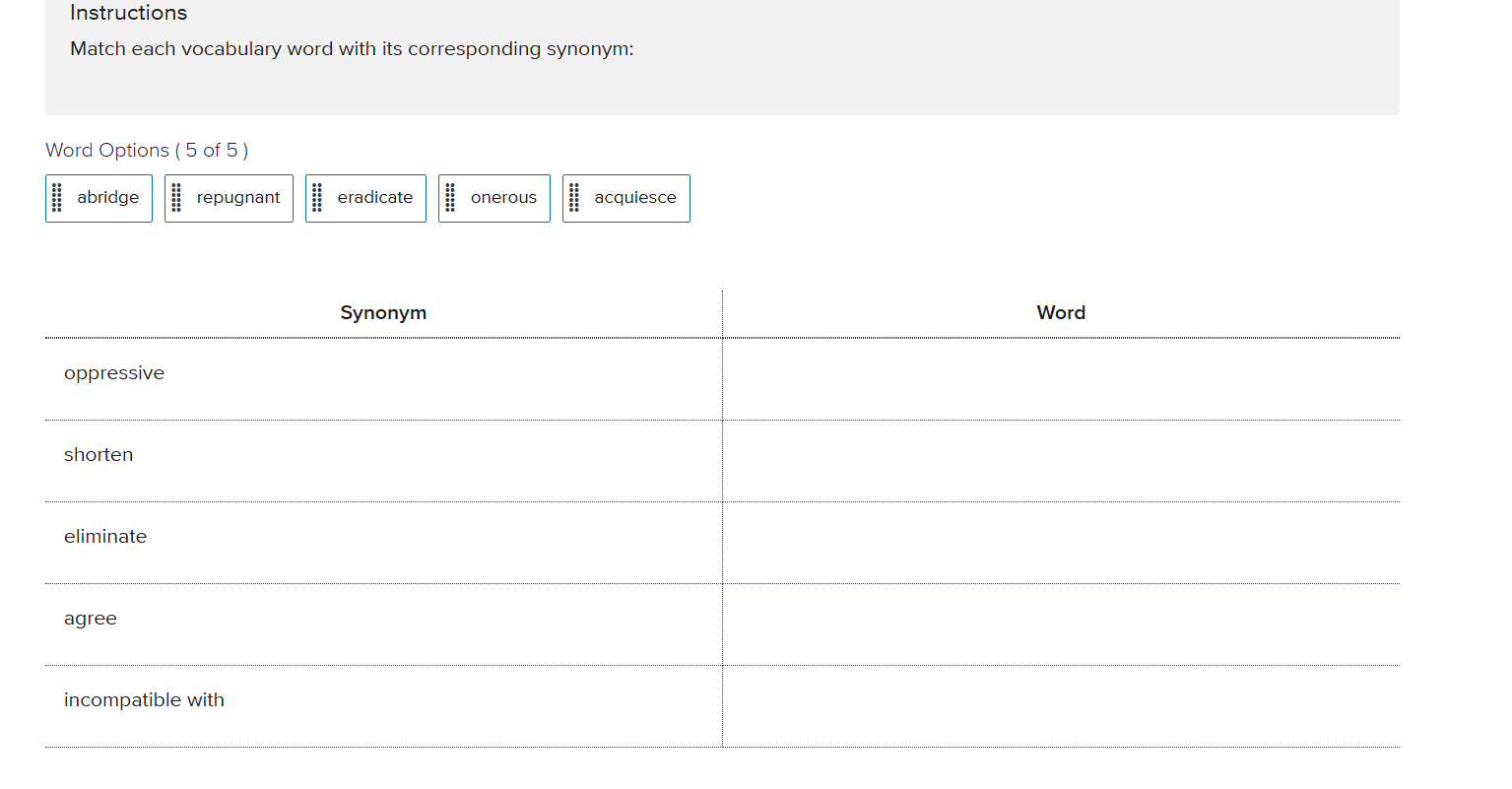Click the empty Word cell beside agree
Viewport: 1512px width, 789px height.
(x=1061, y=625)
